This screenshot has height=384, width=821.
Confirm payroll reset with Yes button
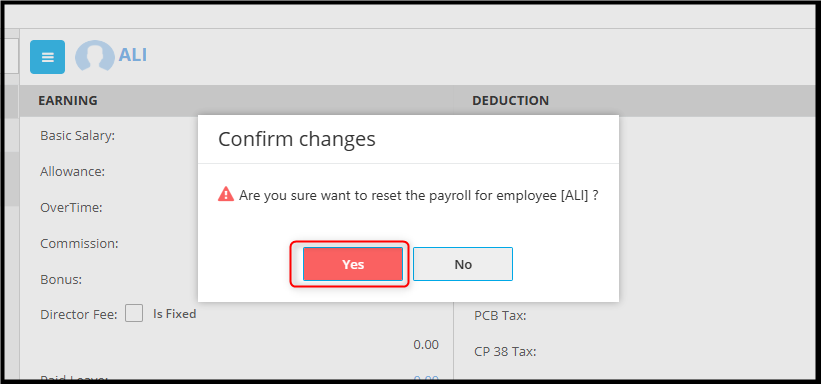point(353,264)
